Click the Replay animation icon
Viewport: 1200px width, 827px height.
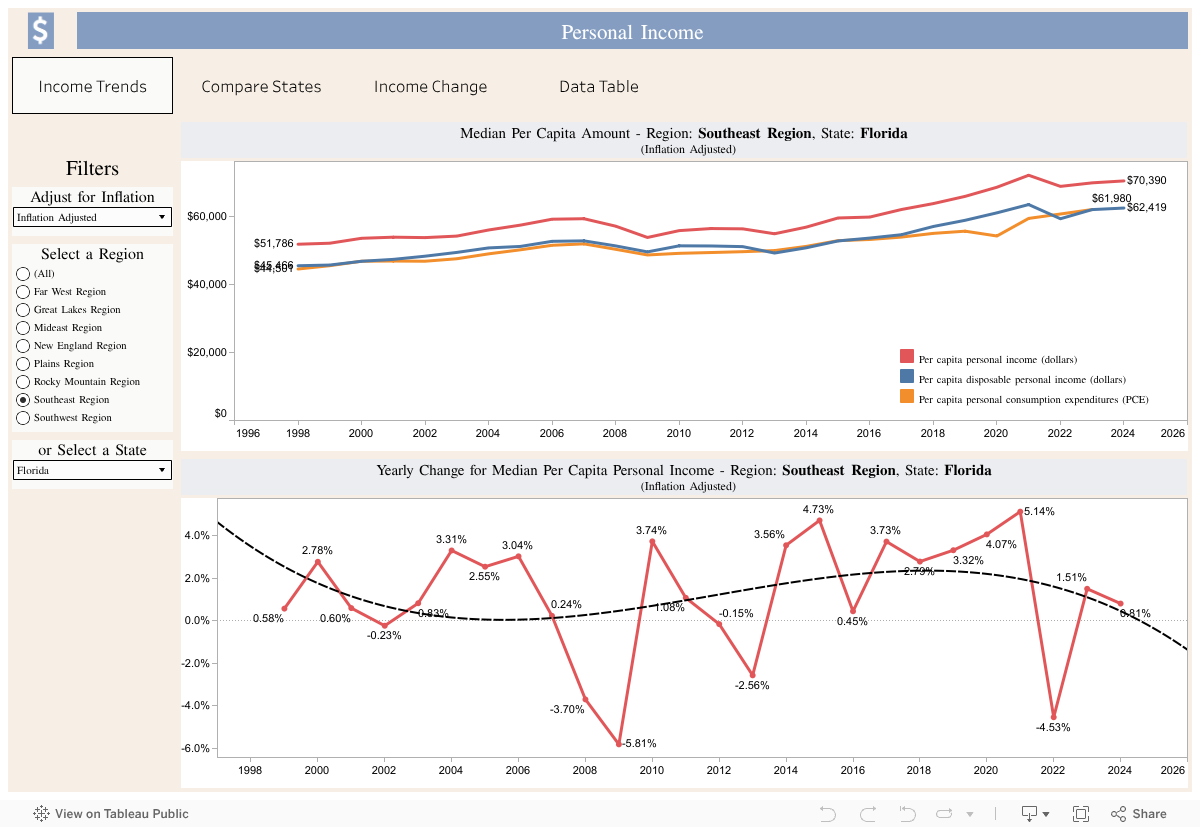pyautogui.click(x=942, y=813)
